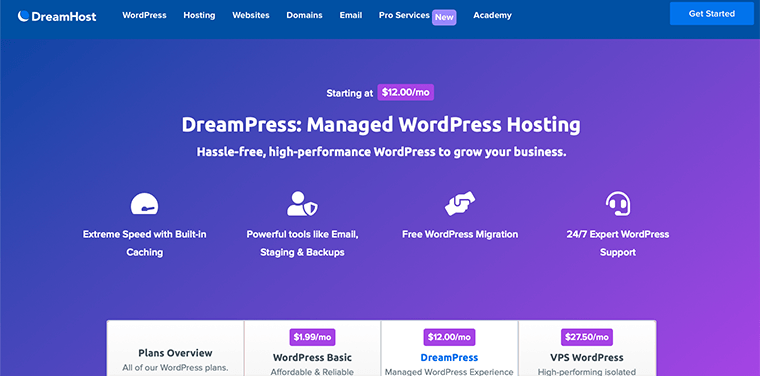Click the Get Started button
Image resolution: width=760 pixels, height=376 pixels.
712,14
